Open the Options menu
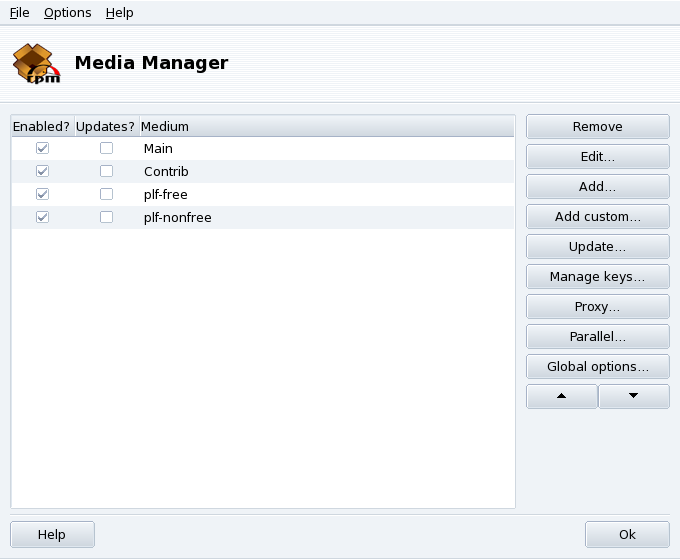The width and height of the screenshot is (680, 560). click(x=67, y=13)
